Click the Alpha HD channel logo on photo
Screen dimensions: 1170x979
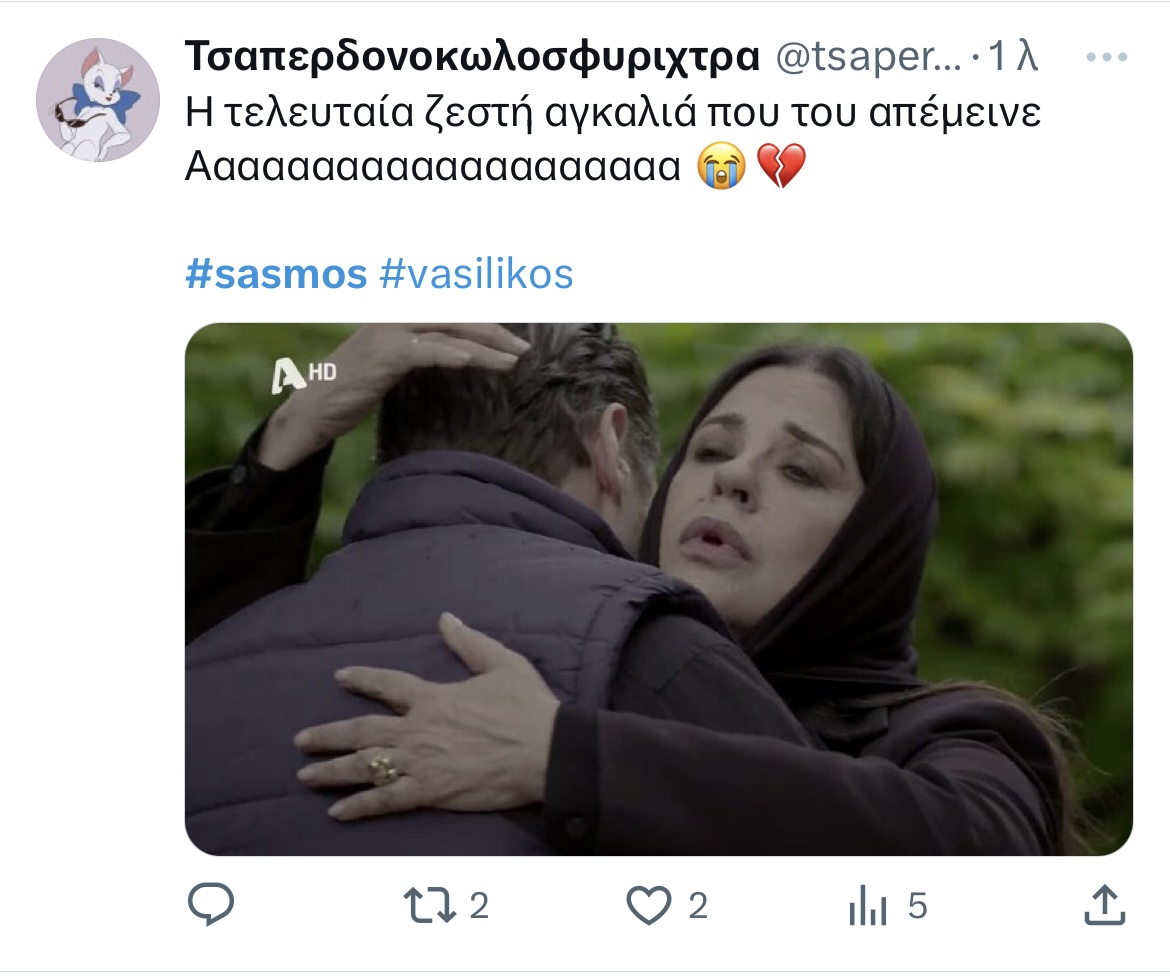pos(303,375)
